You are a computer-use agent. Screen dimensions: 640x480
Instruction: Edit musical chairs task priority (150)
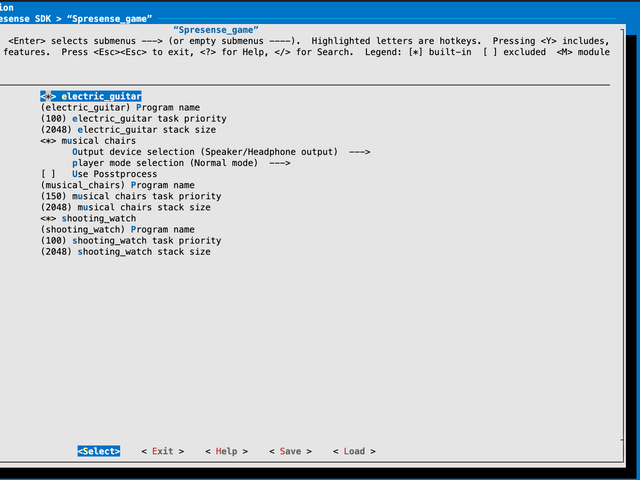point(131,196)
